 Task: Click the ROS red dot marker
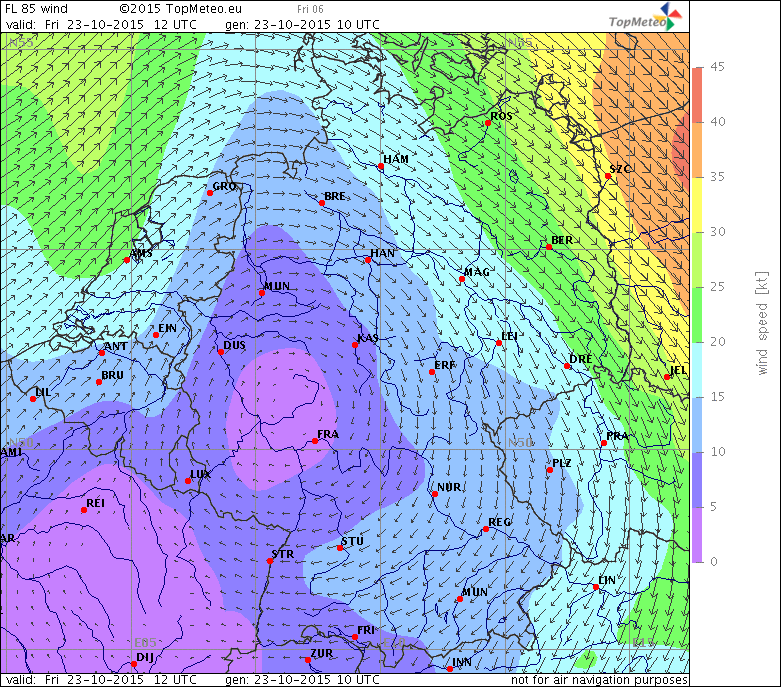(x=488, y=123)
